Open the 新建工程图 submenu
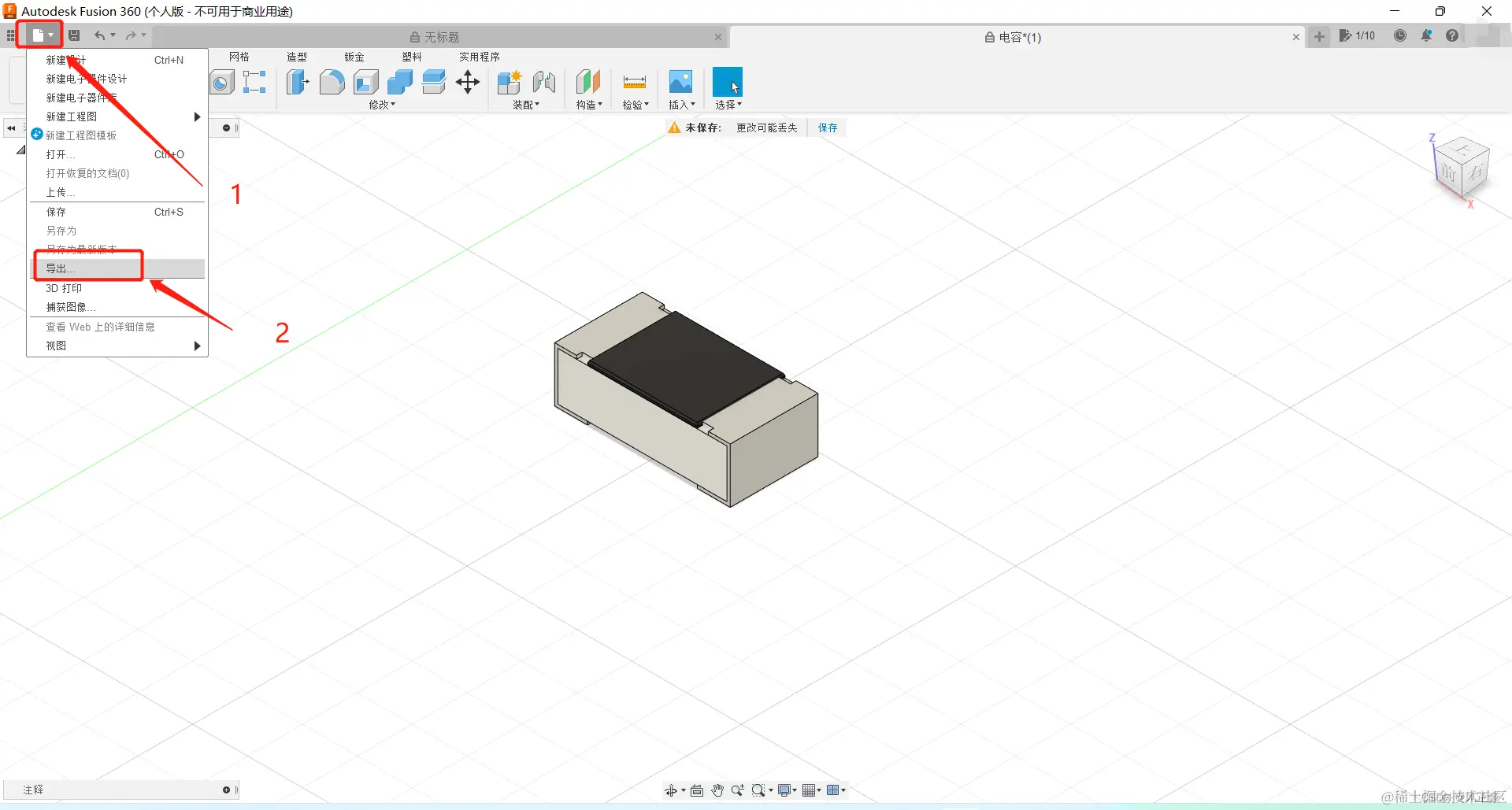Image resolution: width=1512 pixels, height=810 pixels. (117, 117)
